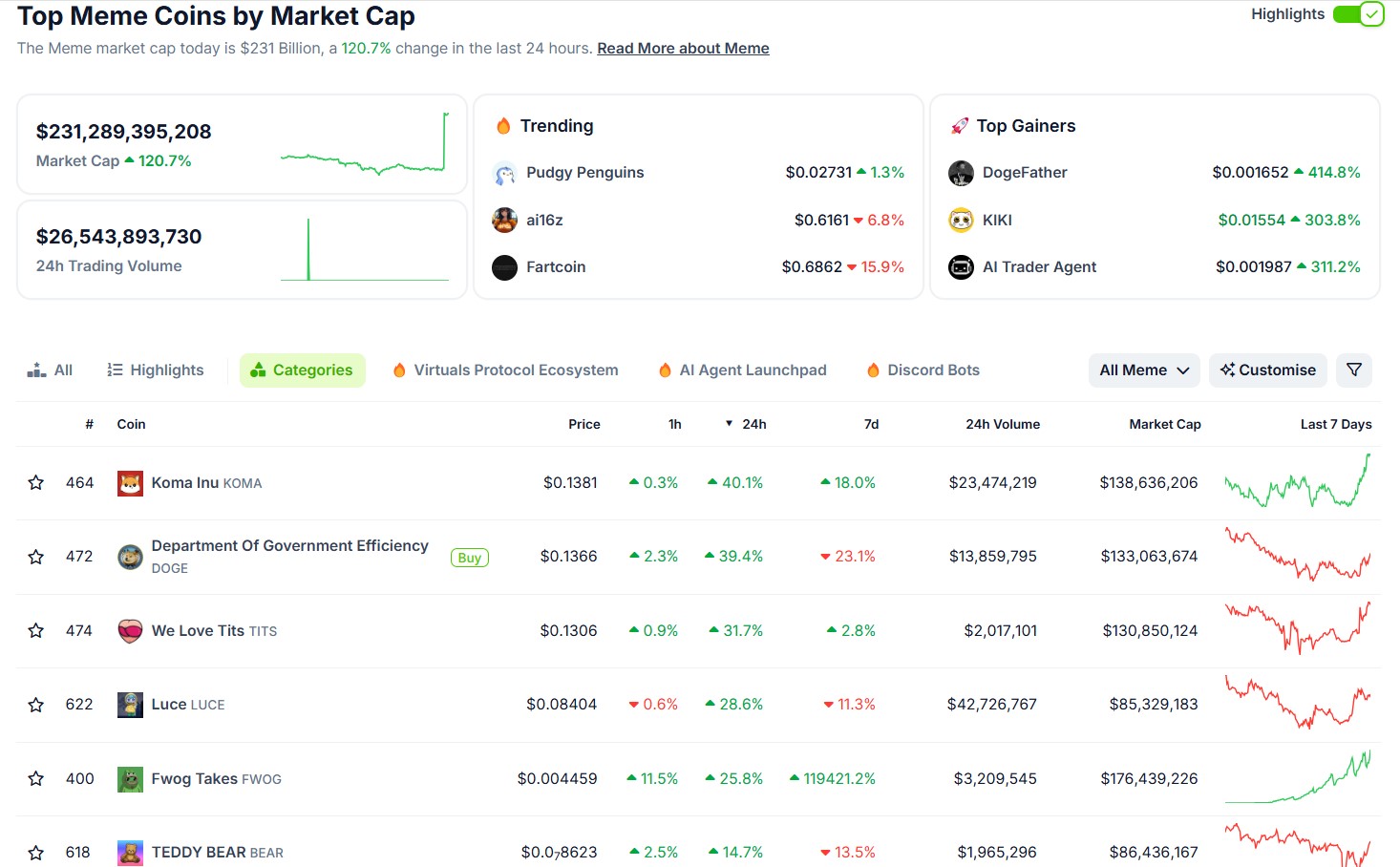
Task: Star the Department Of Government Efficiency row
Action: click(x=36, y=557)
